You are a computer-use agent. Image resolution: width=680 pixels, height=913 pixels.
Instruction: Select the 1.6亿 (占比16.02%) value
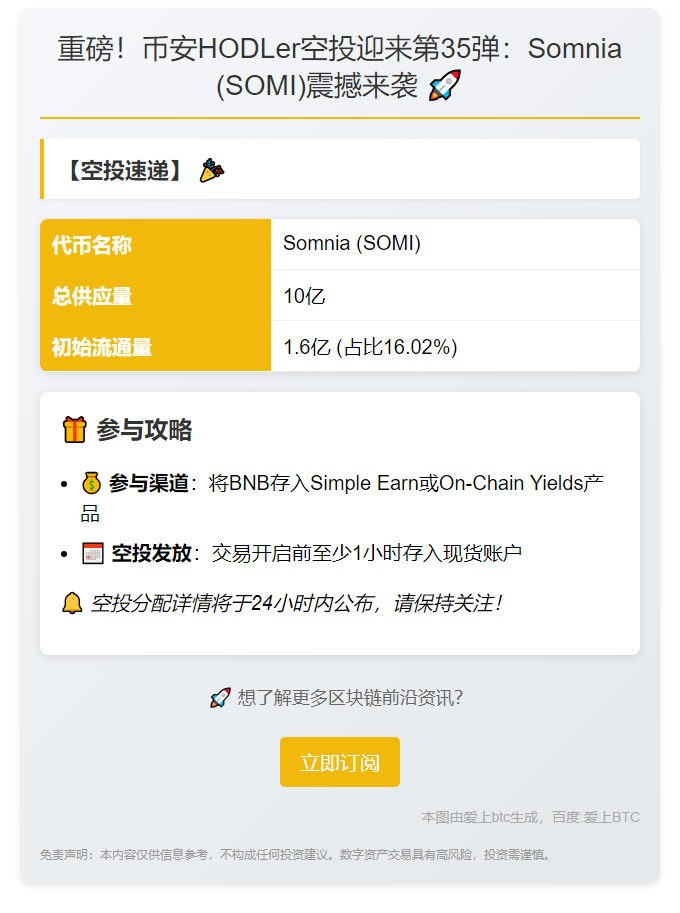370,347
